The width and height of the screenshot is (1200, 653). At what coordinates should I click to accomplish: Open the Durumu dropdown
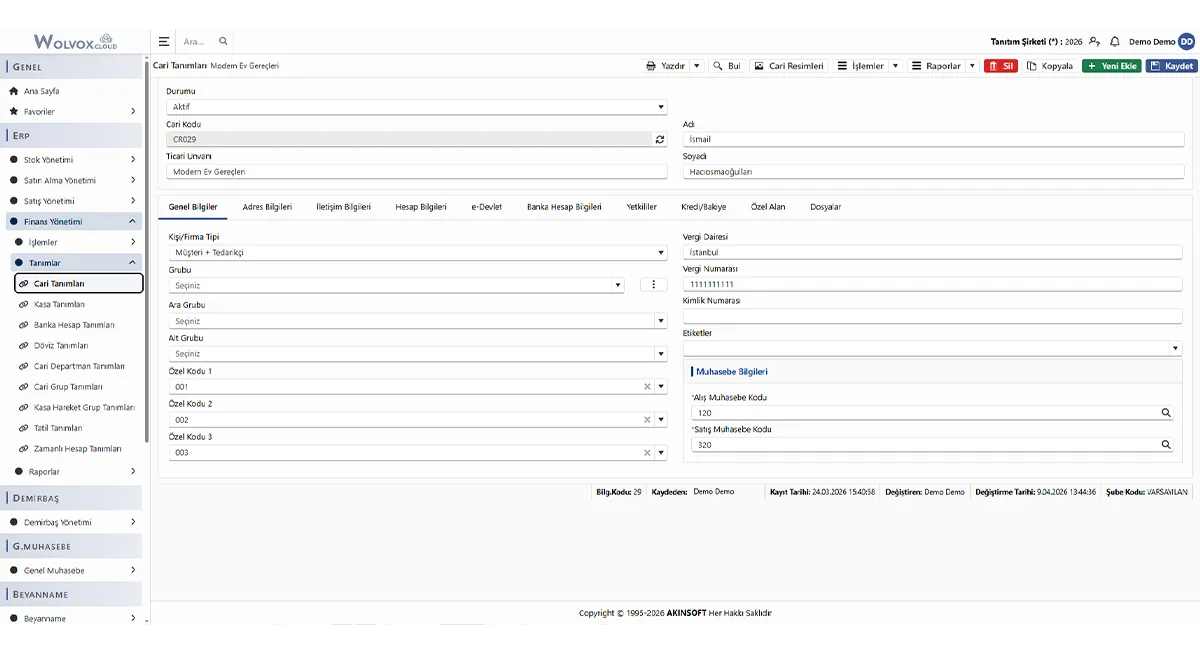[x=416, y=107]
